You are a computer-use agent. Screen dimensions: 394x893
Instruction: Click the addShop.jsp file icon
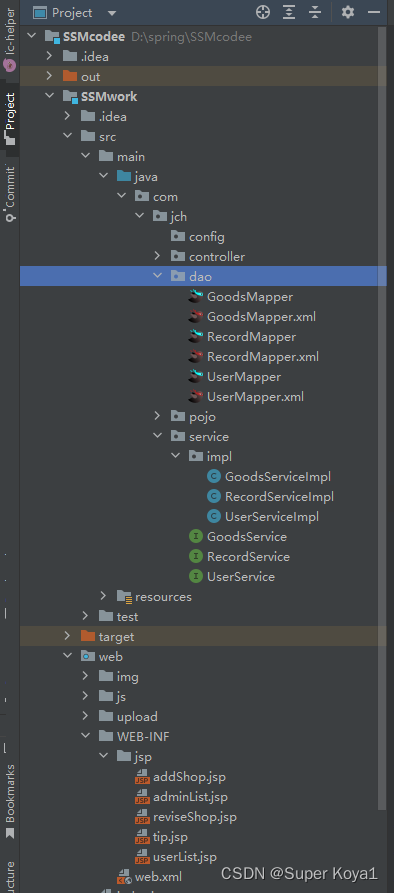(x=142, y=777)
